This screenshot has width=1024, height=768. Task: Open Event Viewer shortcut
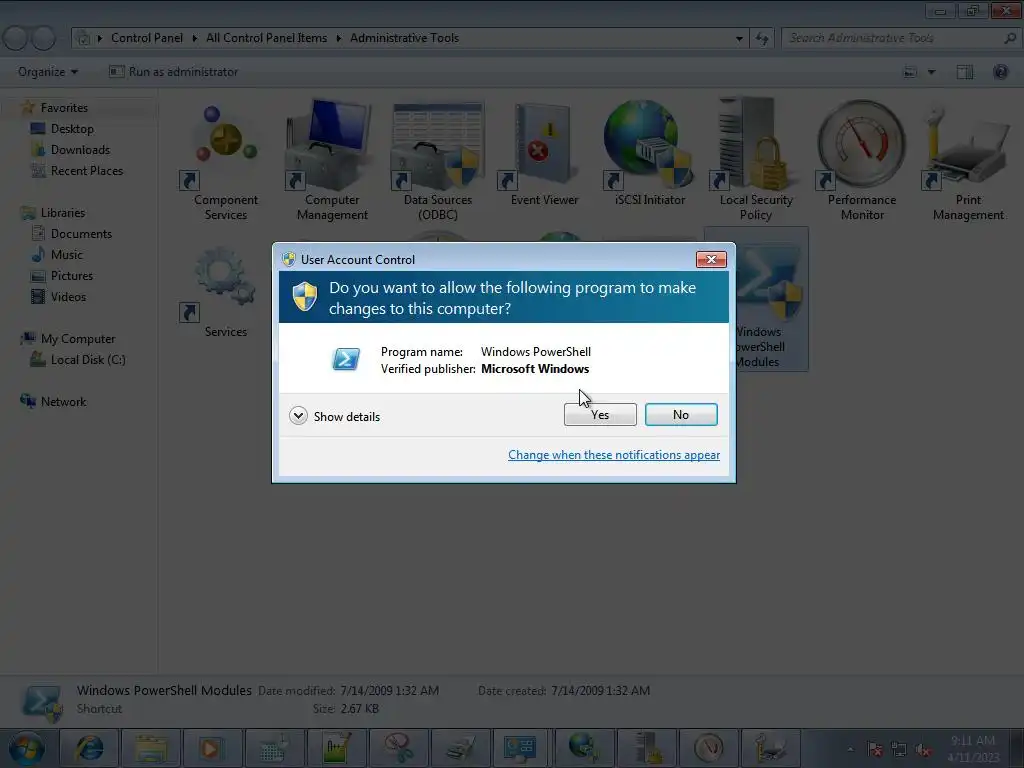coord(544,153)
